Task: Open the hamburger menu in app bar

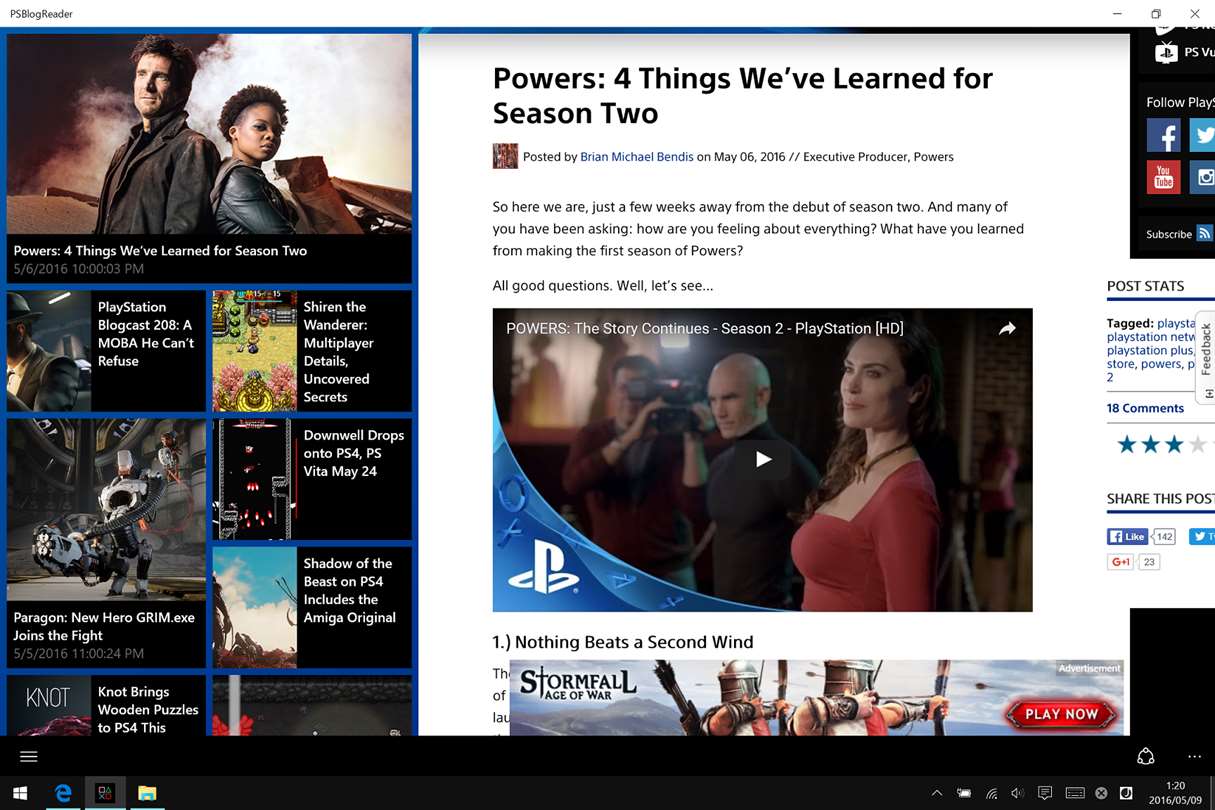Action: pos(29,757)
